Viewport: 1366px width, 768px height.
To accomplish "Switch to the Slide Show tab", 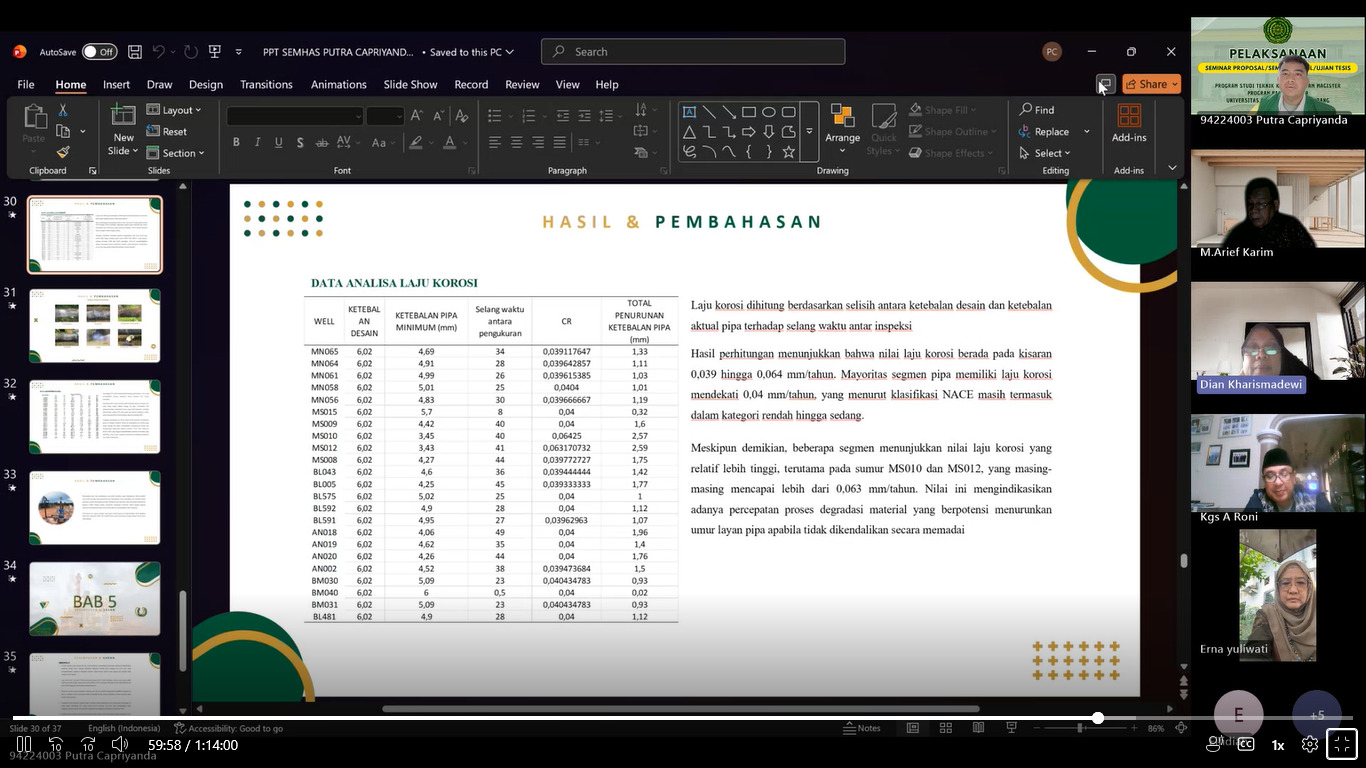I will click(410, 85).
